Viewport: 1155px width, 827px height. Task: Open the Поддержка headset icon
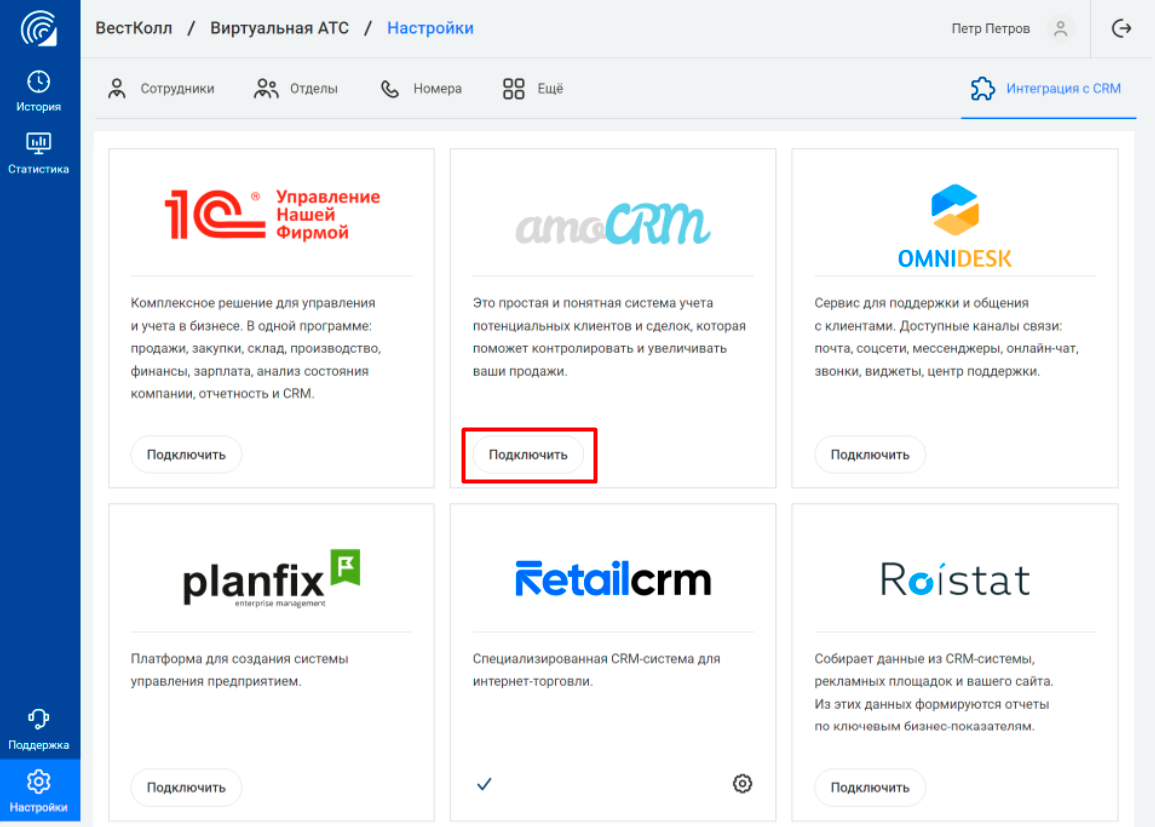point(38,719)
